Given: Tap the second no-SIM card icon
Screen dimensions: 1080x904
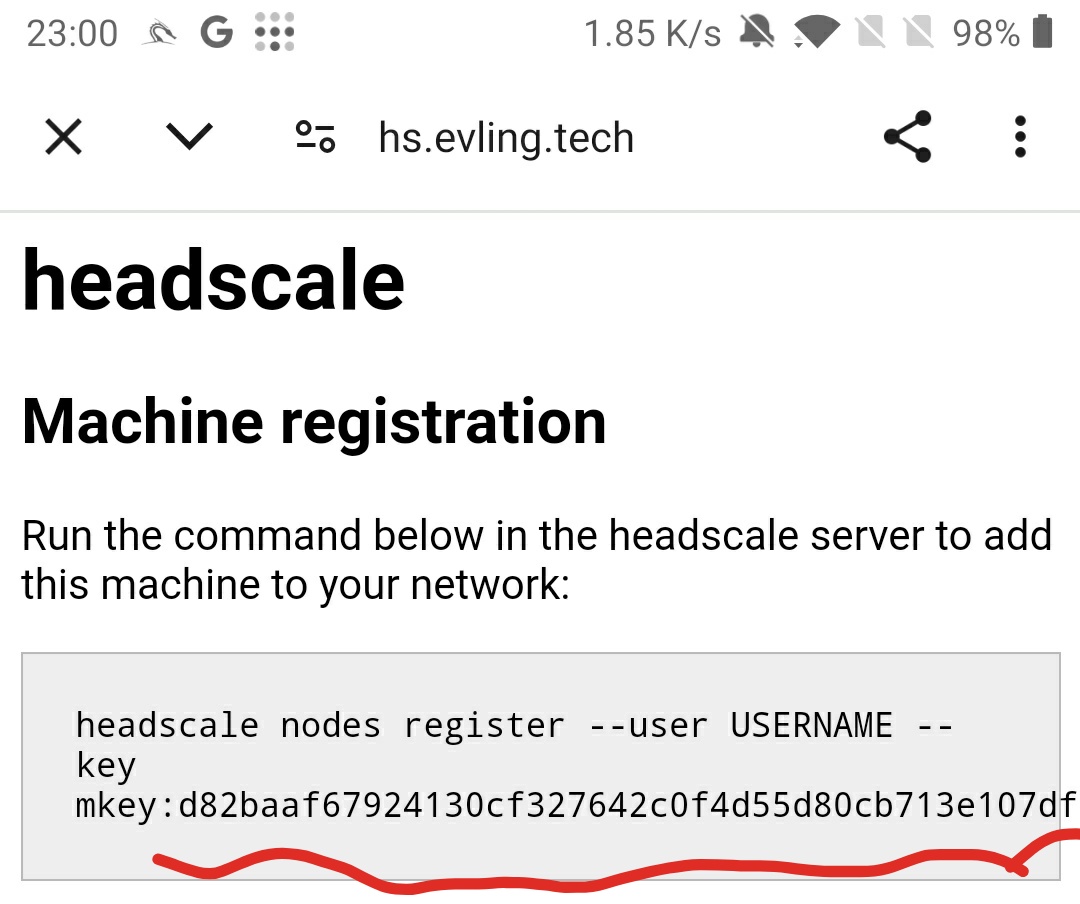Looking at the screenshot, I should coord(919,32).
